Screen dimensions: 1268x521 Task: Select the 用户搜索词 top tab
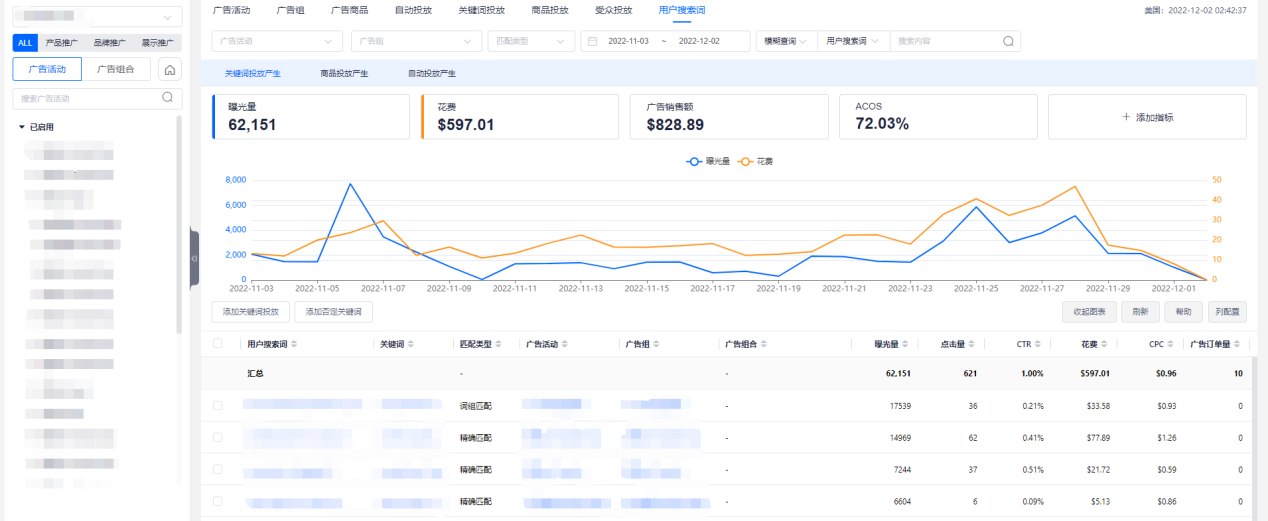[682, 9]
